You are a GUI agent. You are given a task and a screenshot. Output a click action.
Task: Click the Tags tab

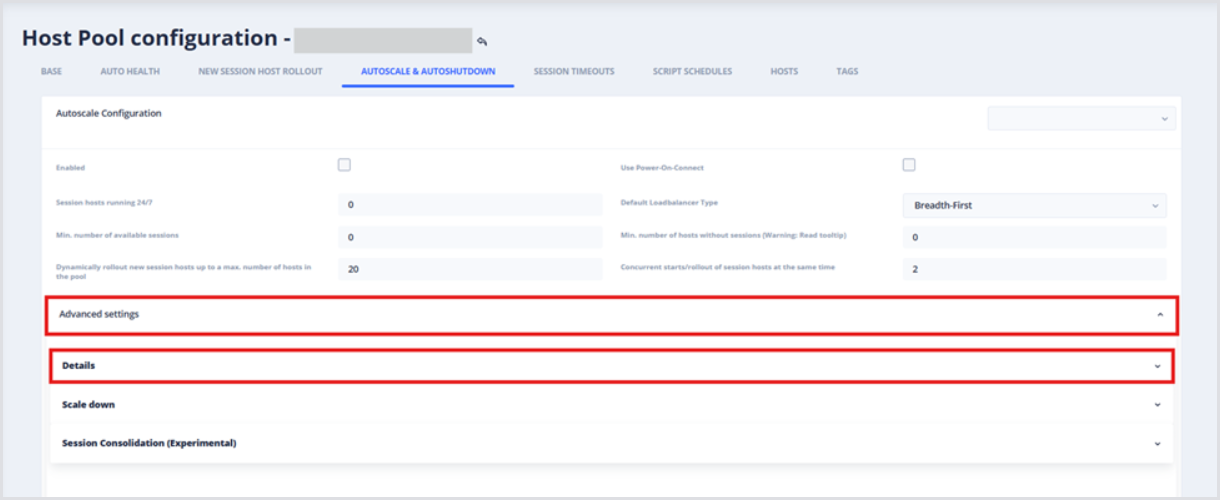[847, 72]
